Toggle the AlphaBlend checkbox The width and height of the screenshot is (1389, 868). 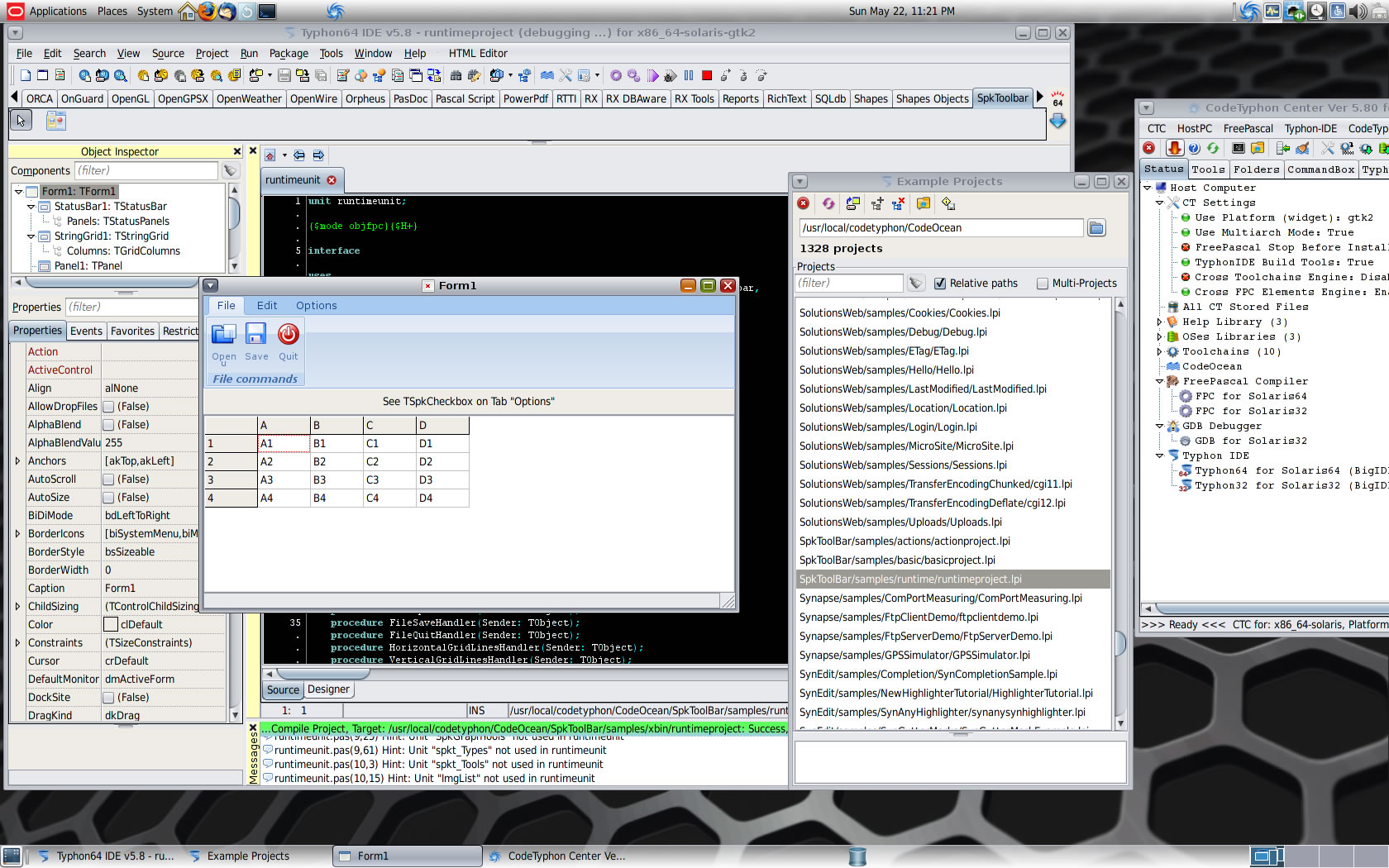point(108,425)
